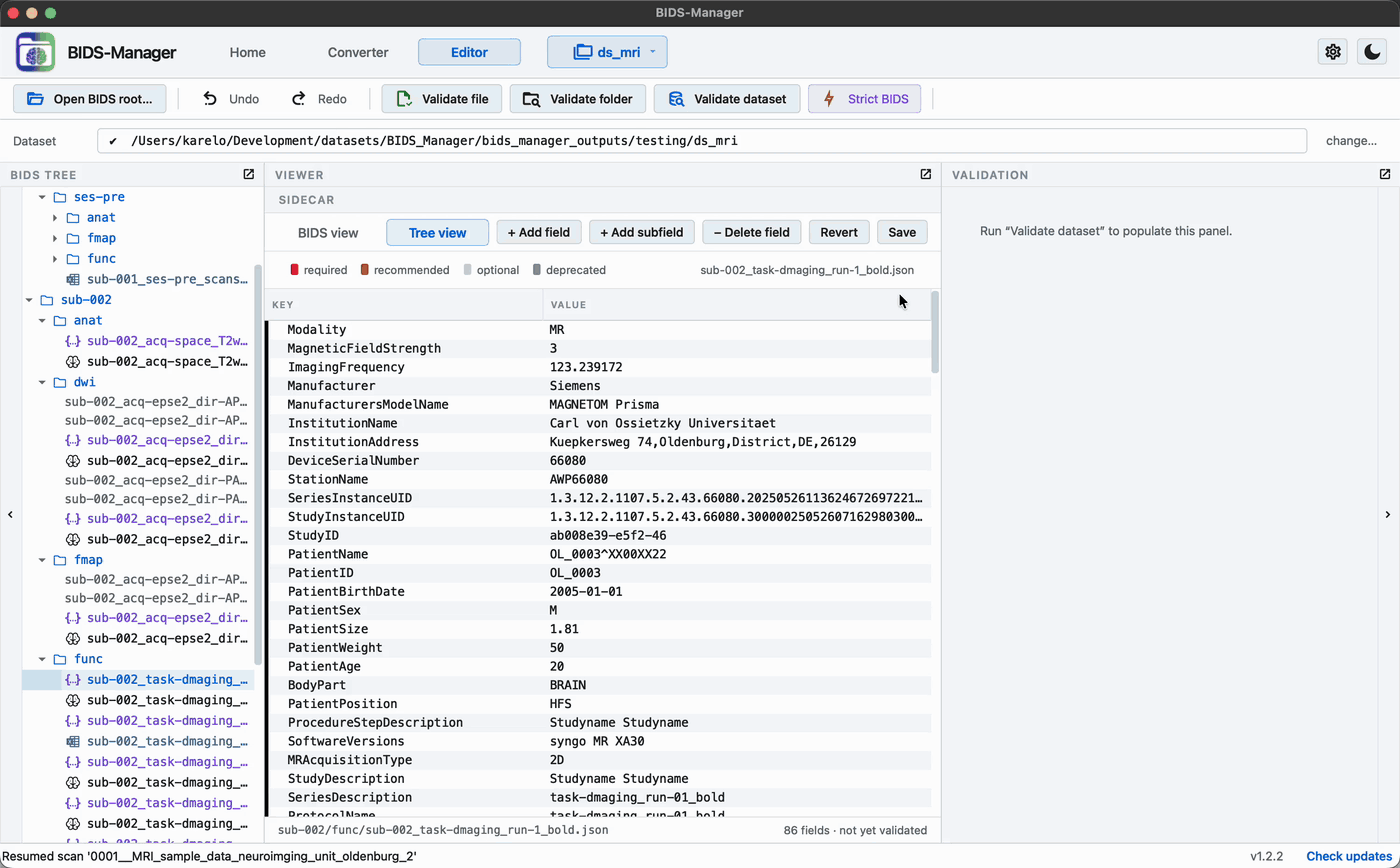Click the sub-002 folder icon
Screen dimensions: 1400x868
tap(46, 300)
